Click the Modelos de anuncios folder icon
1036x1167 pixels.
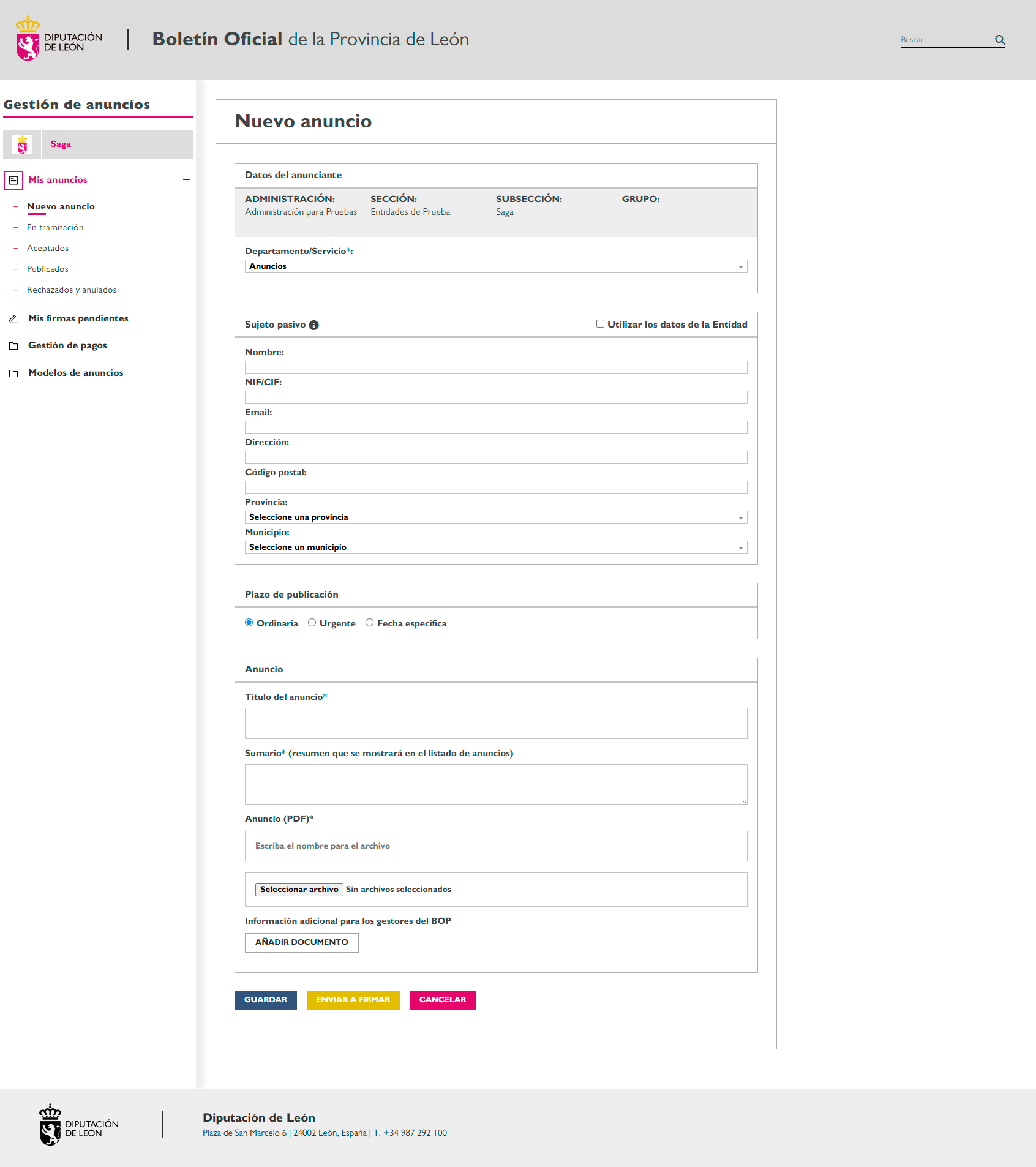tap(13, 373)
